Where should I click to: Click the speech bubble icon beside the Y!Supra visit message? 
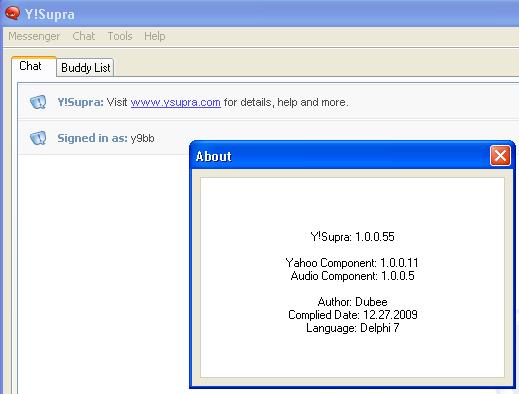38,102
